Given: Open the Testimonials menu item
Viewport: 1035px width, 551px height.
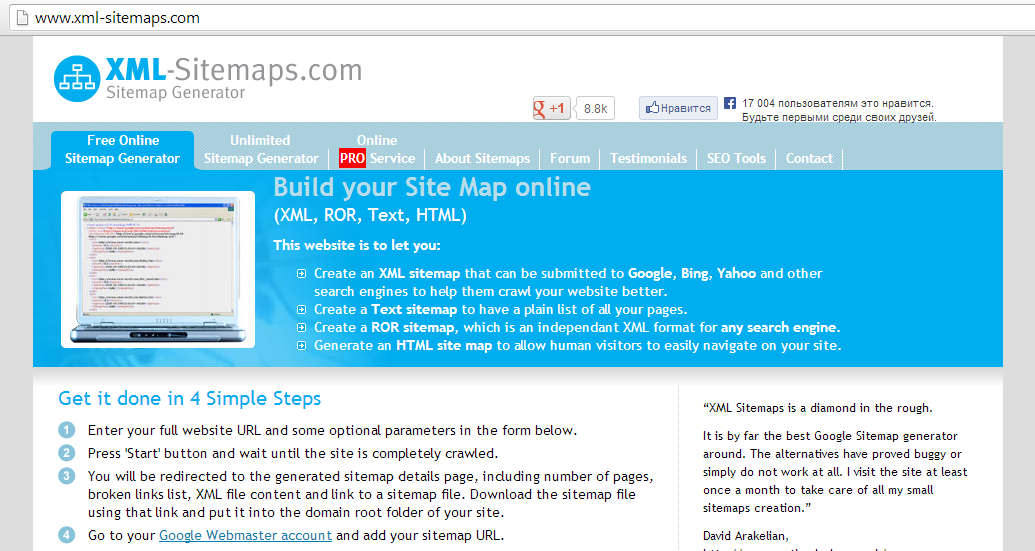Looking at the screenshot, I should [648, 158].
